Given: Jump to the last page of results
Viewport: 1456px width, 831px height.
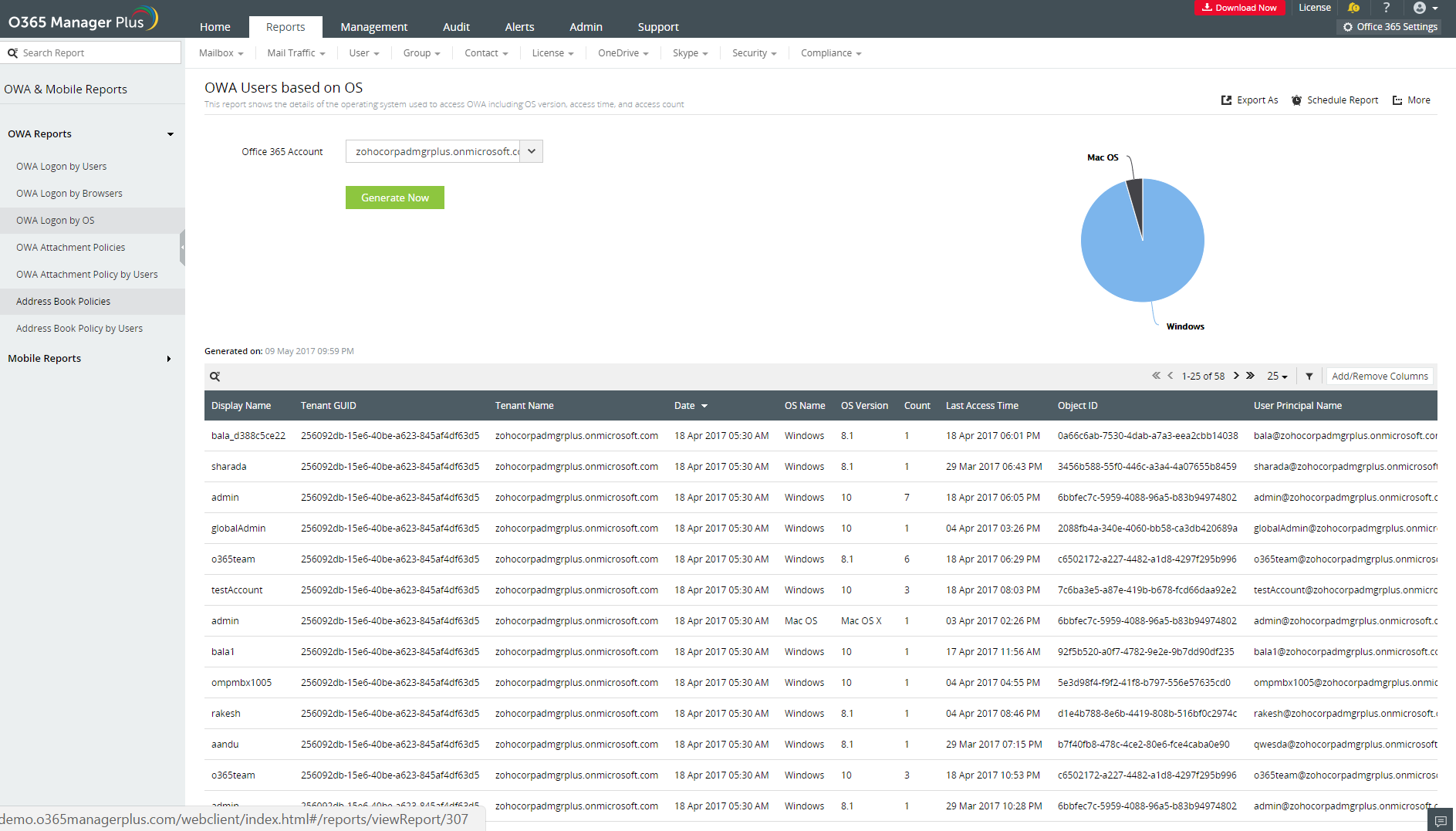Looking at the screenshot, I should click(1250, 376).
